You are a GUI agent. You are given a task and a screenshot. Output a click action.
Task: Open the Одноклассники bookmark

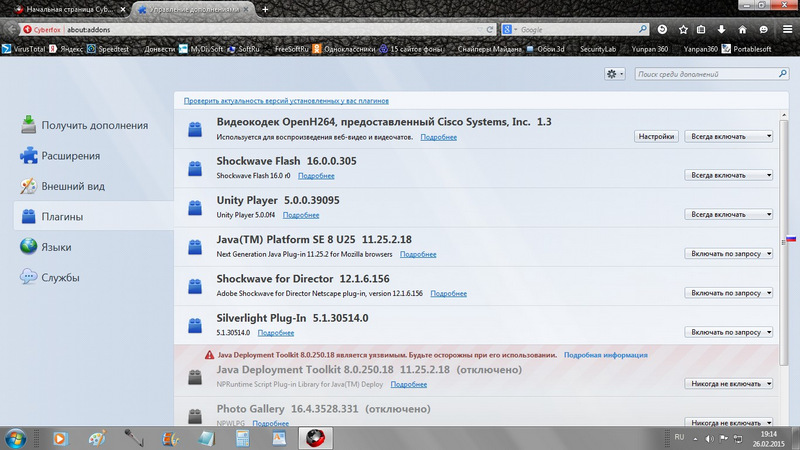coord(344,49)
